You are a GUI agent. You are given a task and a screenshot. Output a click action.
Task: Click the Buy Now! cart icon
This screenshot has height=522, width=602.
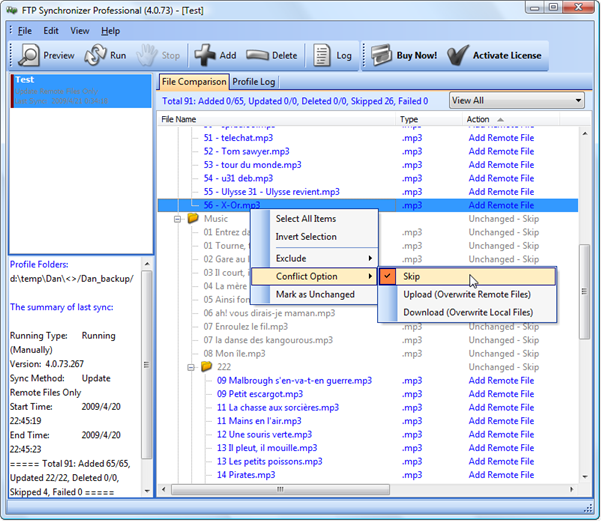tap(381, 55)
